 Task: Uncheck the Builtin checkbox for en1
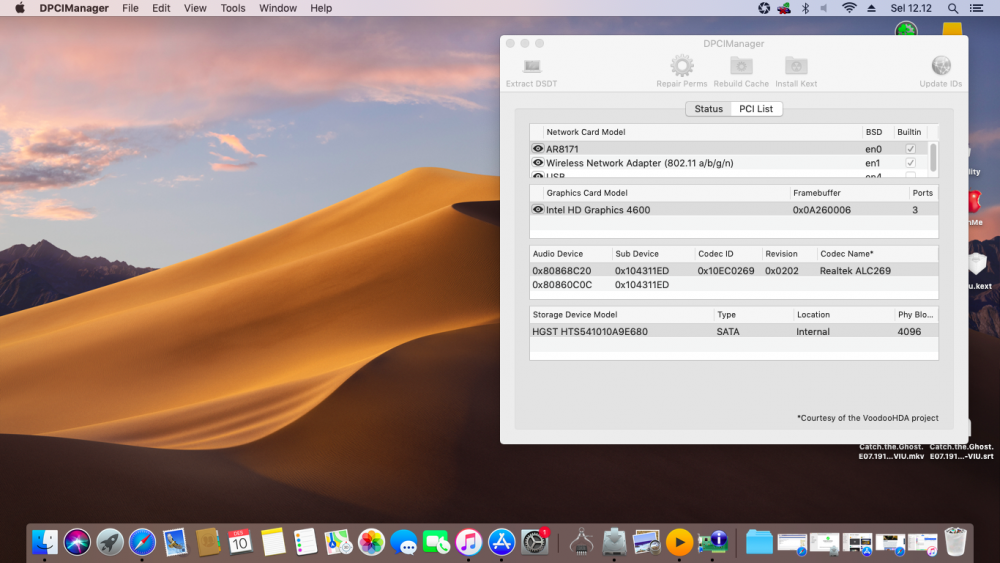click(910, 163)
